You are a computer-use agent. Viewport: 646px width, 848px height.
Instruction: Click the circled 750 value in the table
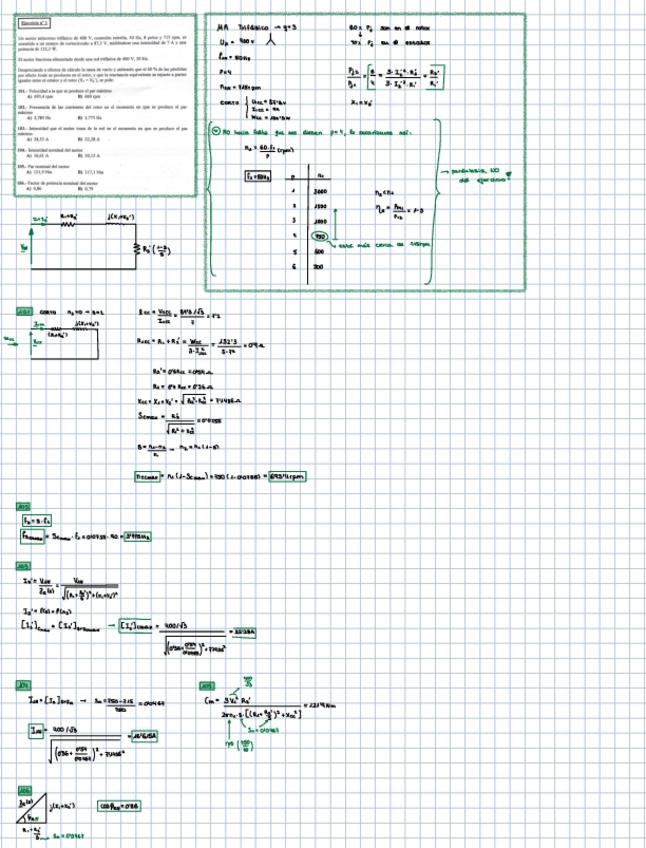coord(321,237)
